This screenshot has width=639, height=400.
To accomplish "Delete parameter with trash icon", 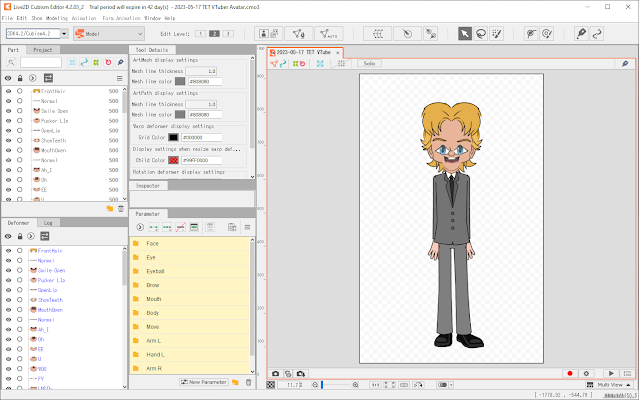I will pos(249,382).
